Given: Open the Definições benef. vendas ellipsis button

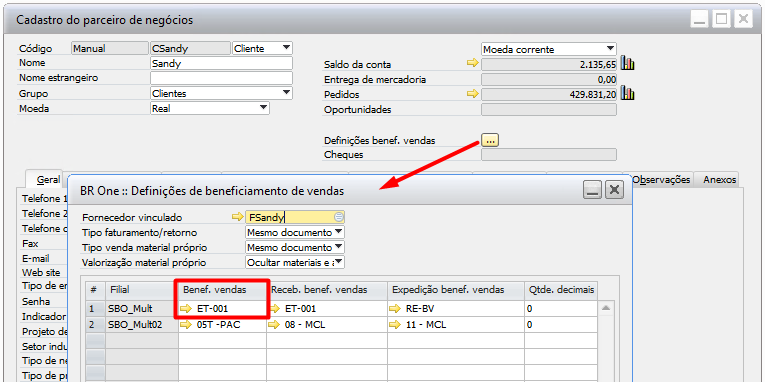Looking at the screenshot, I should 490,141.
